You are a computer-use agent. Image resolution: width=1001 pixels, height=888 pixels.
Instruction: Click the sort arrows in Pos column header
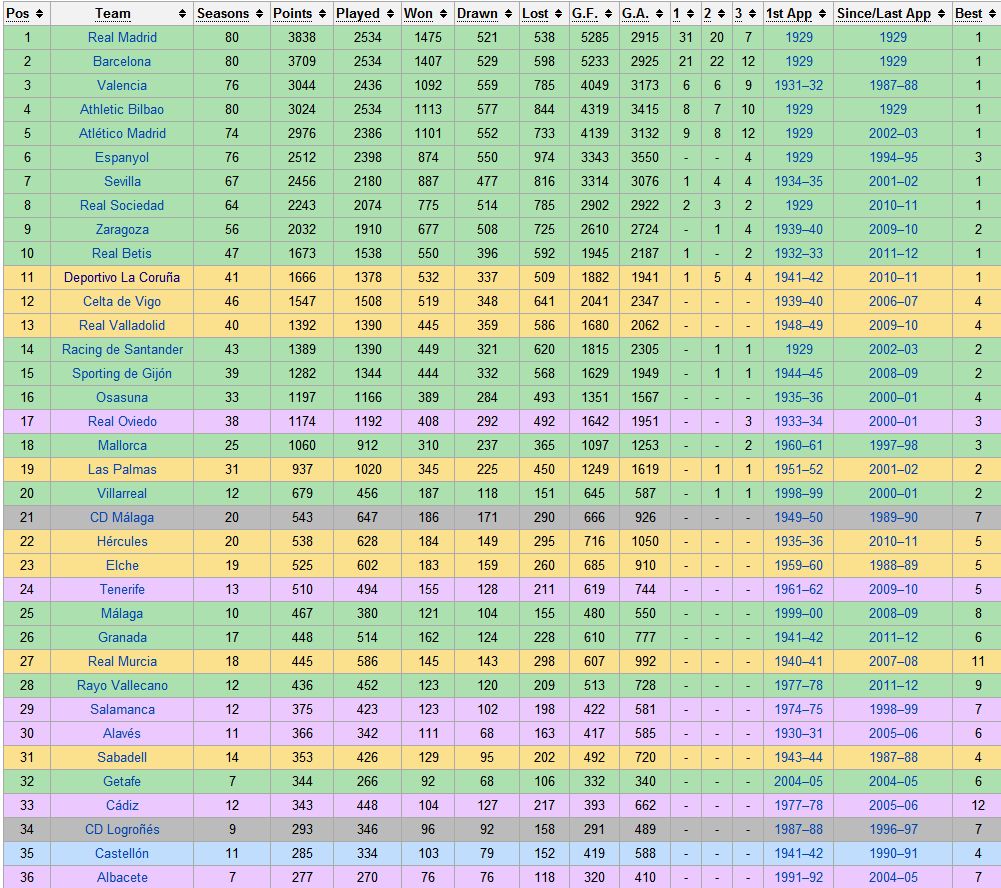[39, 14]
